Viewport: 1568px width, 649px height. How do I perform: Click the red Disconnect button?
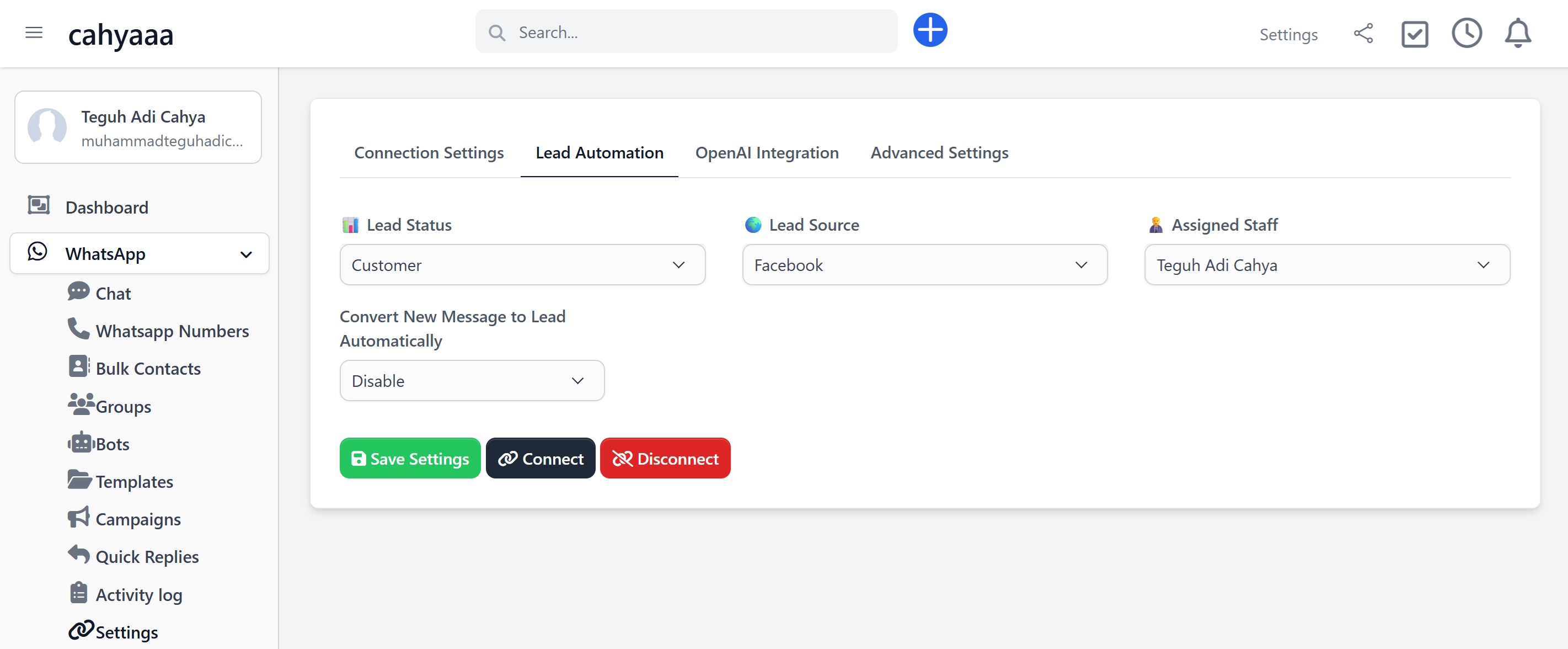click(665, 459)
